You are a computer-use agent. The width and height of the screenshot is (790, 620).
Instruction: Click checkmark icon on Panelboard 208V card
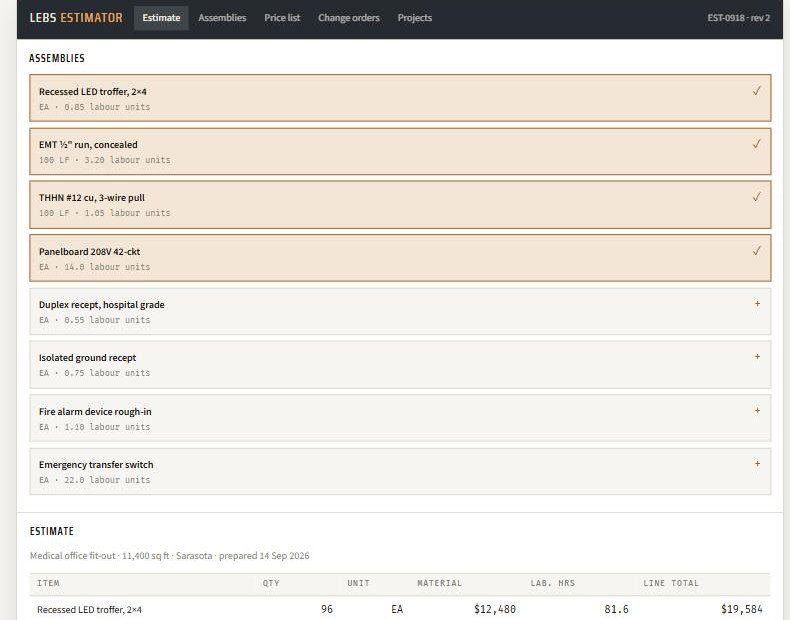(x=756, y=251)
